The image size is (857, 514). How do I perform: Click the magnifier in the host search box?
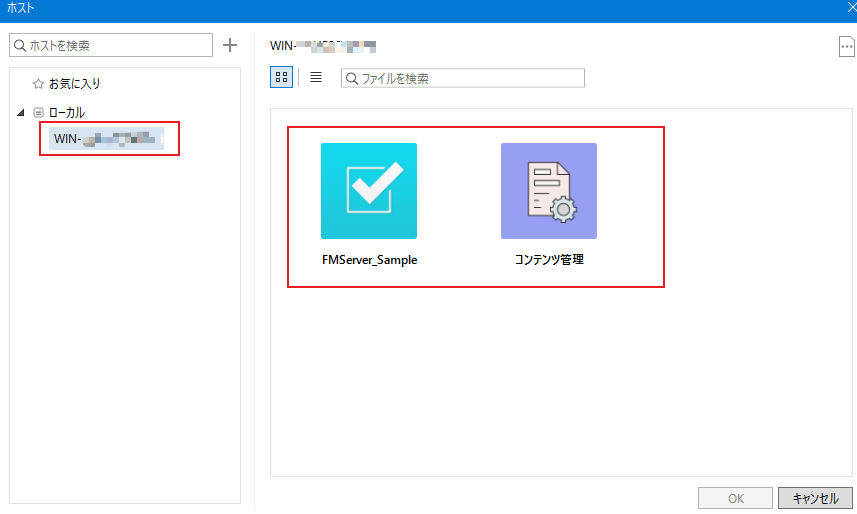[x=20, y=45]
